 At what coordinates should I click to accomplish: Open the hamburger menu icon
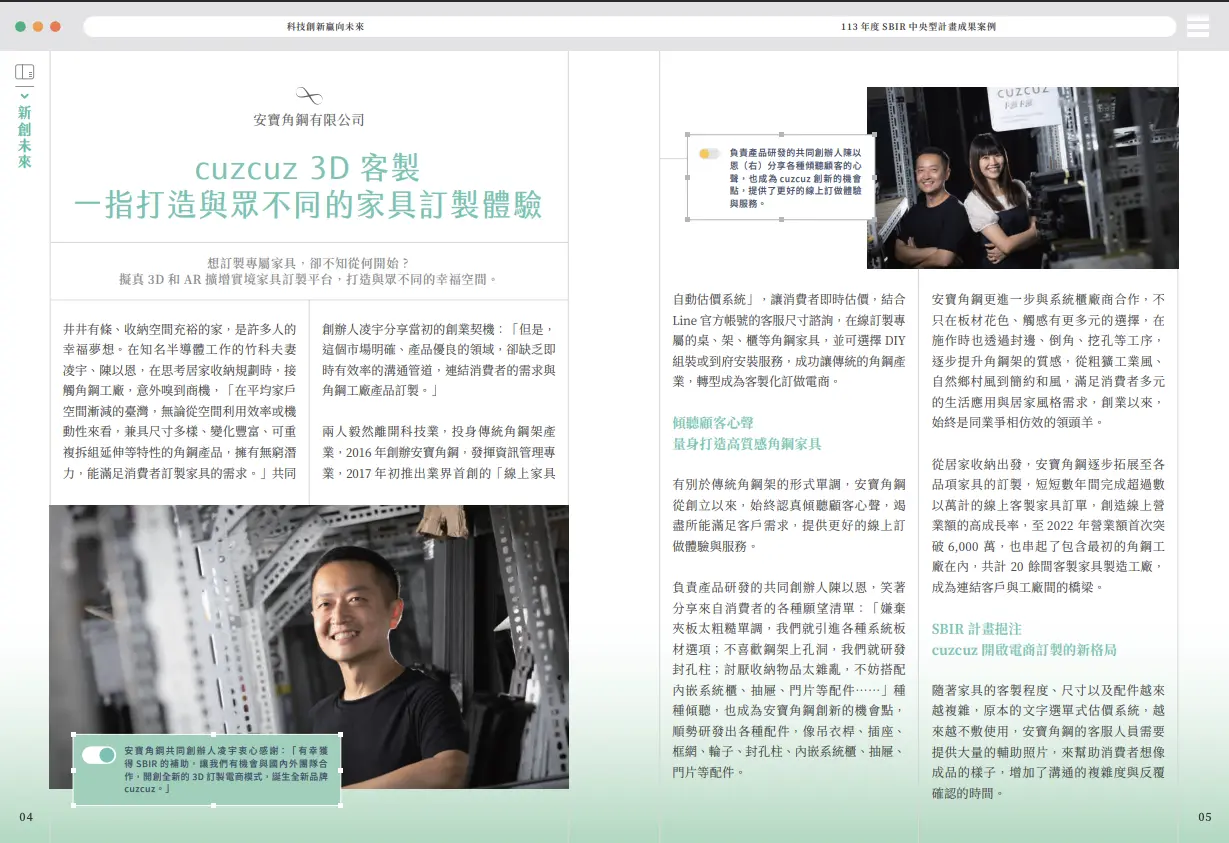click(x=1197, y=27)
